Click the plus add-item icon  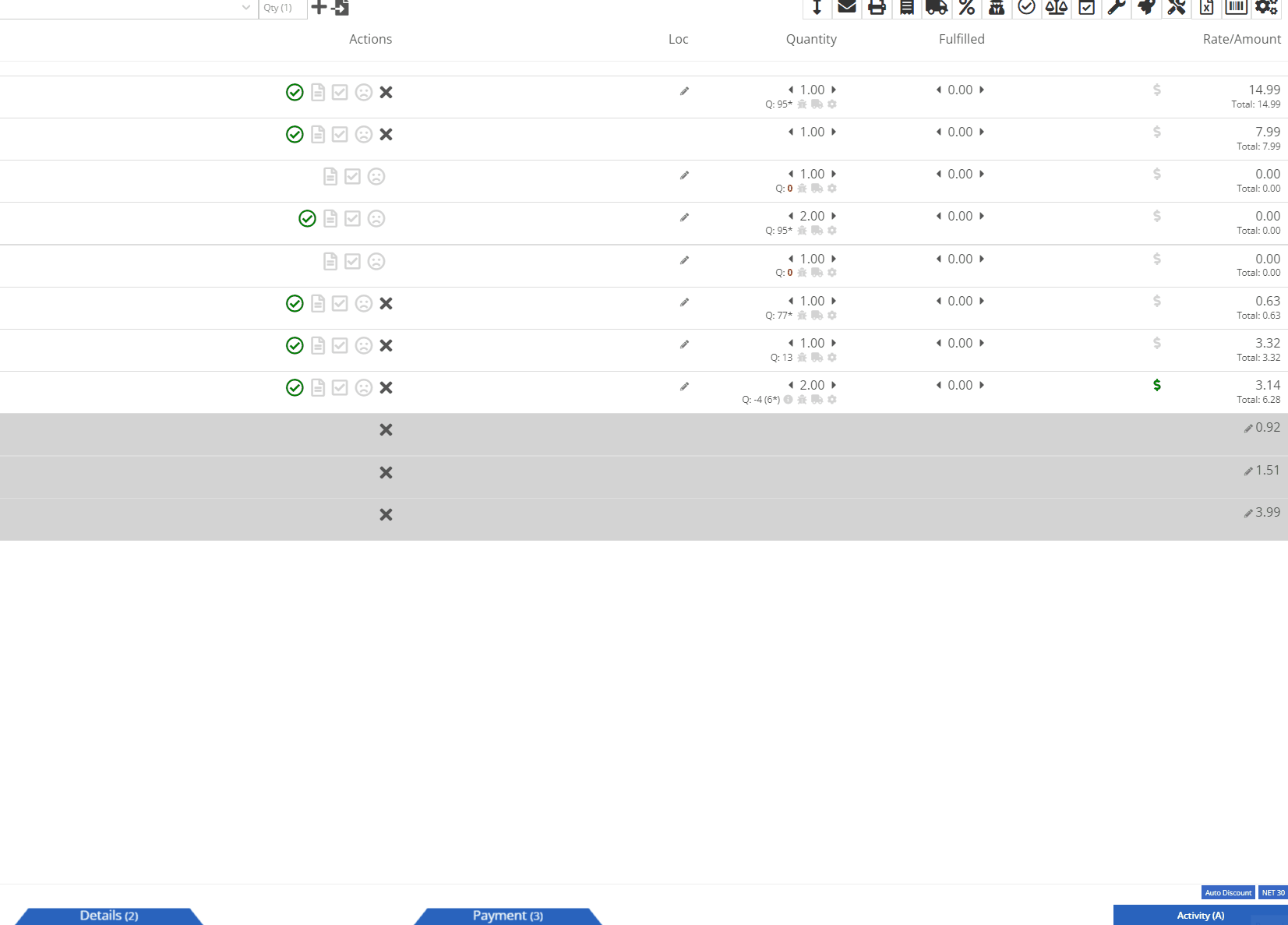pyautogui.click(x=319, y=7)
